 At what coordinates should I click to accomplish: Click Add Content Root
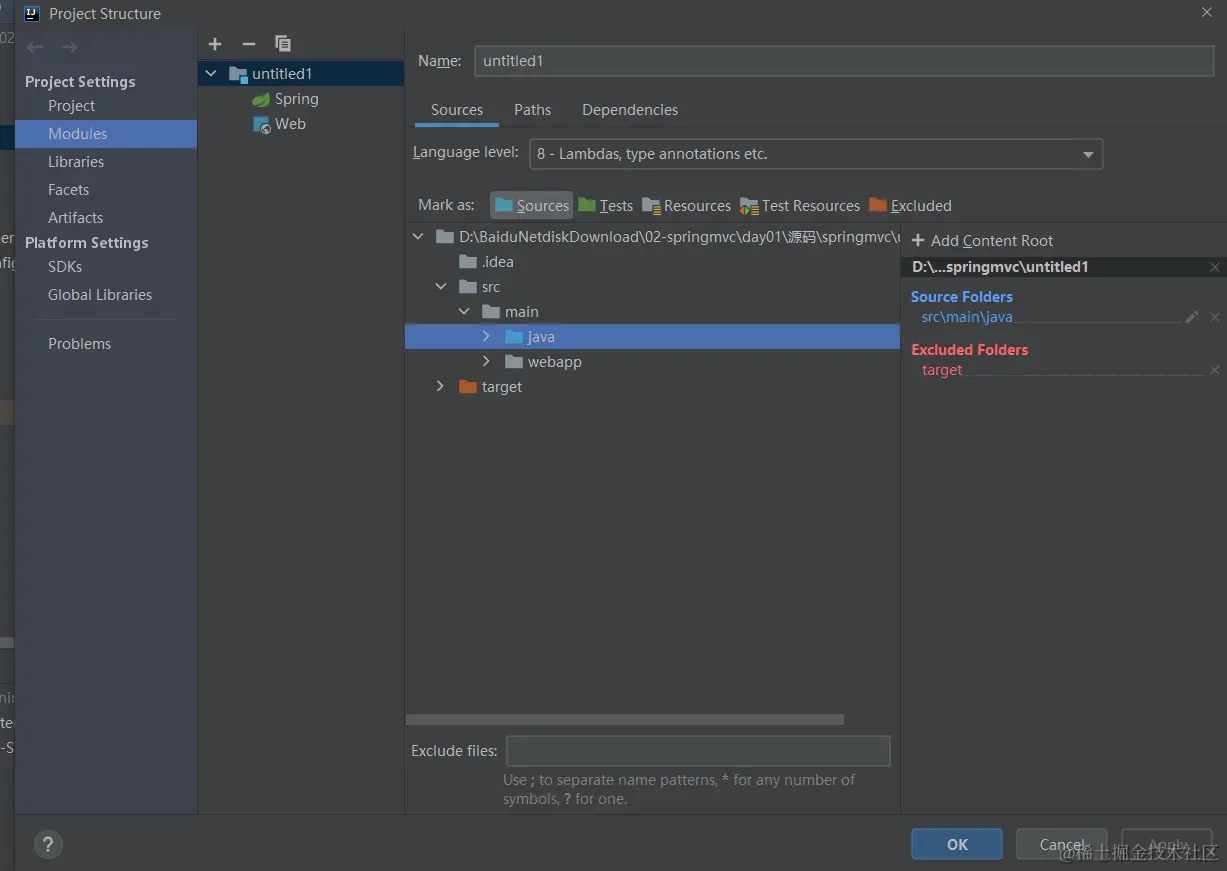pyautogui.click(x=982, y=241)
